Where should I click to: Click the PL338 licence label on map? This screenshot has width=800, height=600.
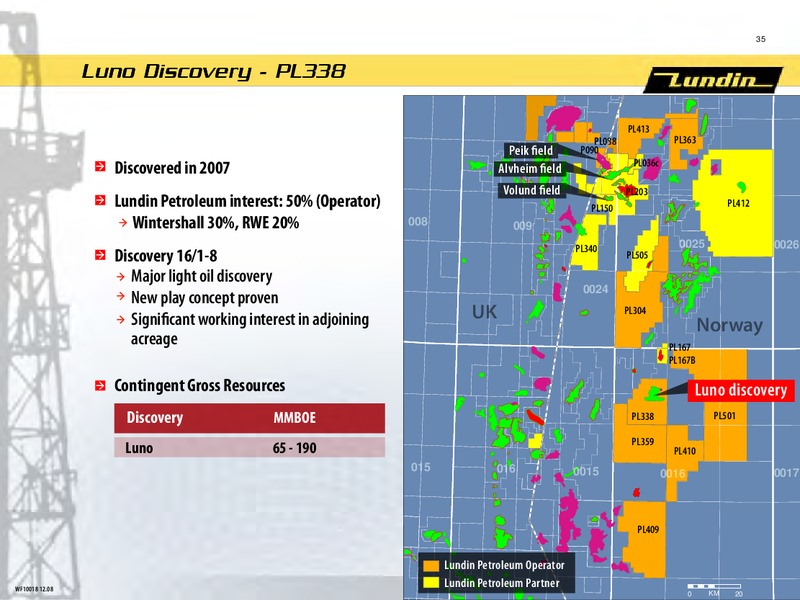pyautogui.click(x=642, y=417)
